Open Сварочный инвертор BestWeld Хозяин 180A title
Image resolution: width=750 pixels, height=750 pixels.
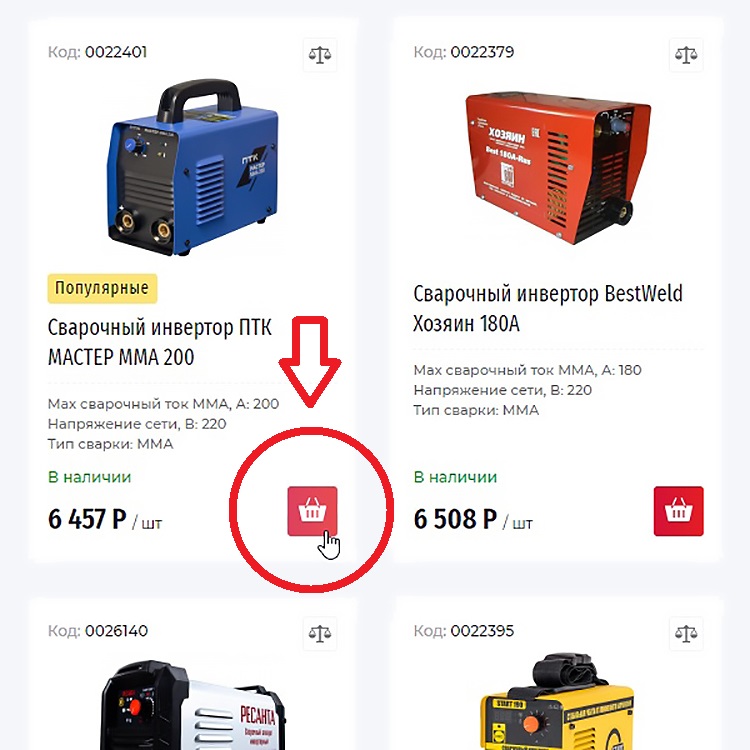click(x=548, y=309)
